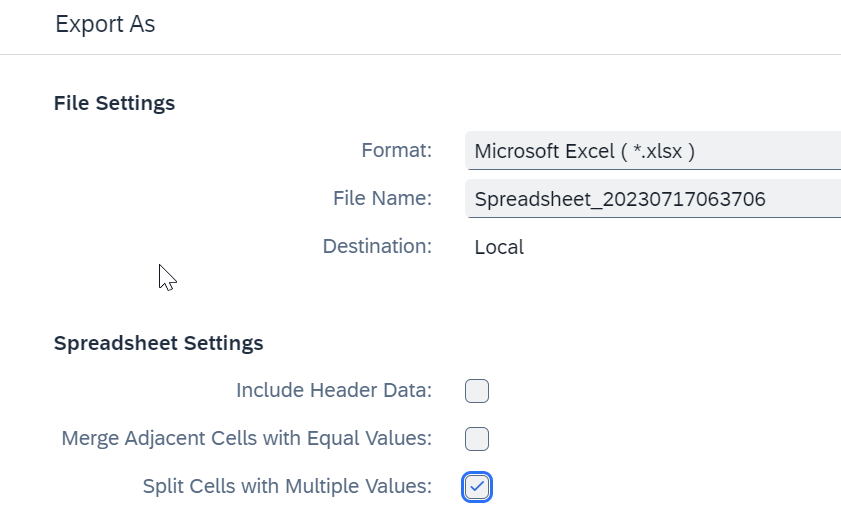841x527 pixels.
Task: Click the File Name: label
Action: pos(382,198)
